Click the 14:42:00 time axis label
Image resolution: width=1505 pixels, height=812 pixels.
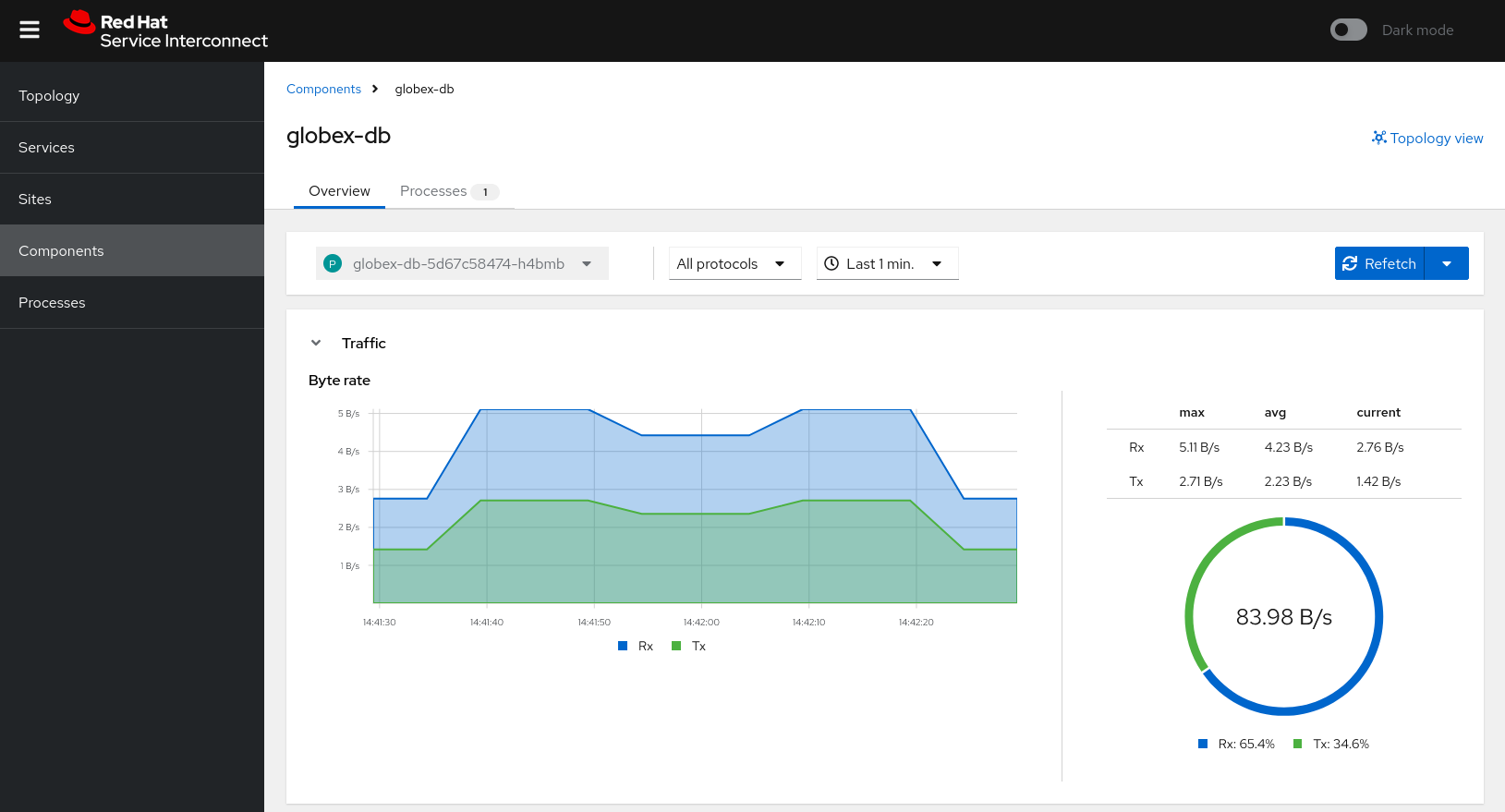click(701, 623)
